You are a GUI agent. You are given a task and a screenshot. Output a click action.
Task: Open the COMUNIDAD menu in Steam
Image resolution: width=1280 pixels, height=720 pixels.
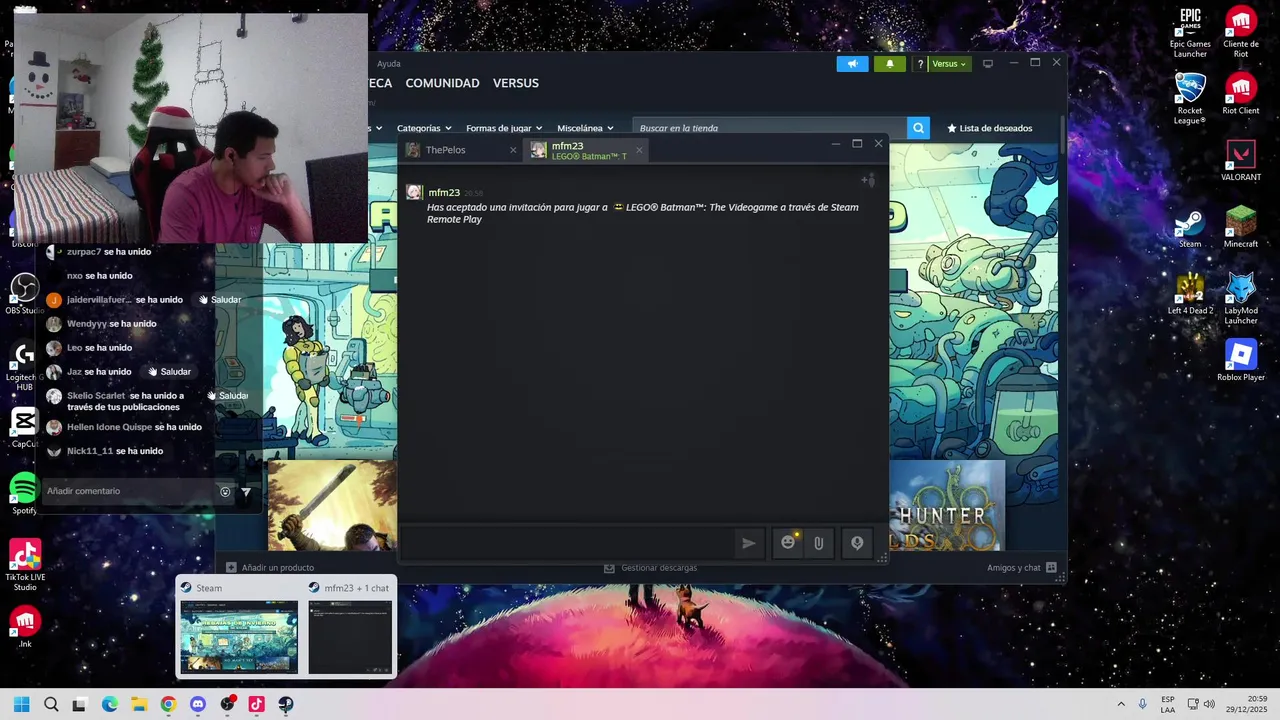pos(442,83)
